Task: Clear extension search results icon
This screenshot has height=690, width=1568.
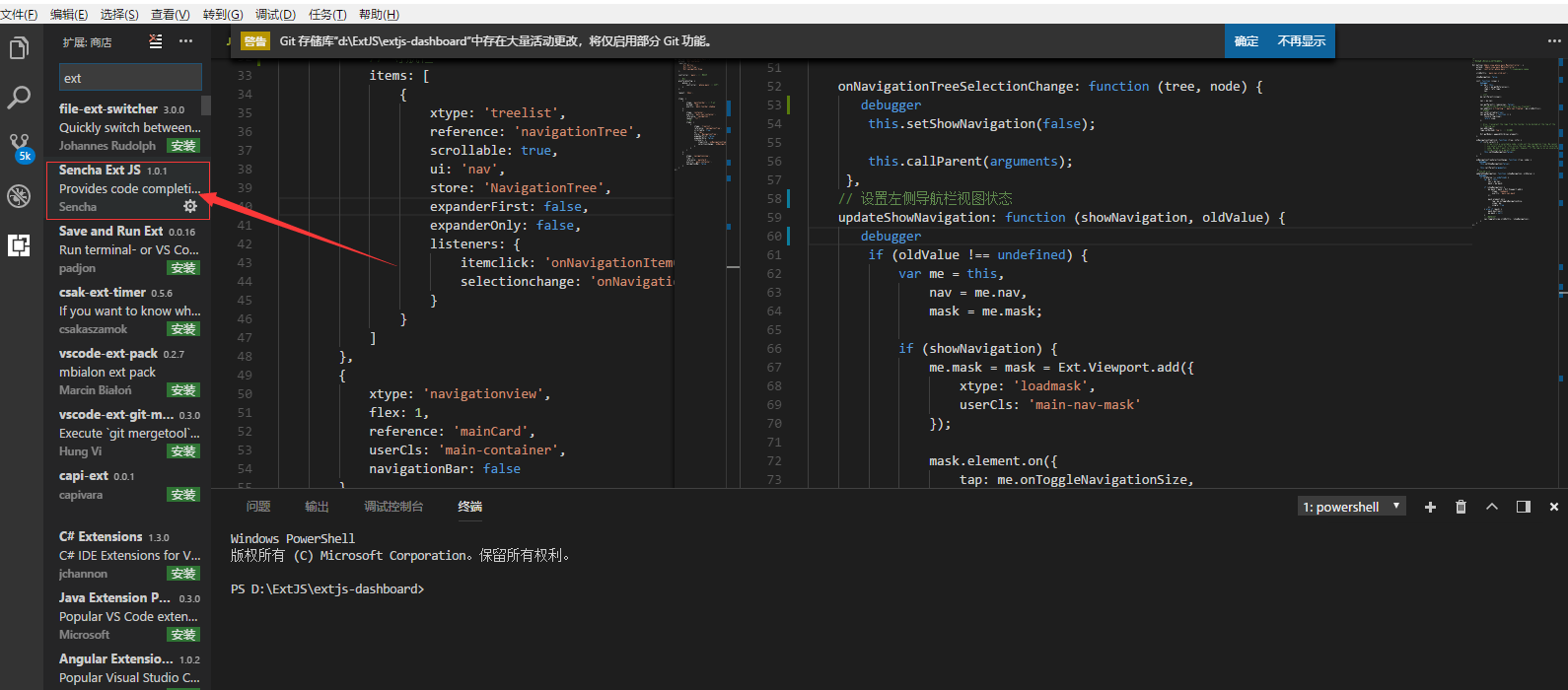Action: (156, 41)
